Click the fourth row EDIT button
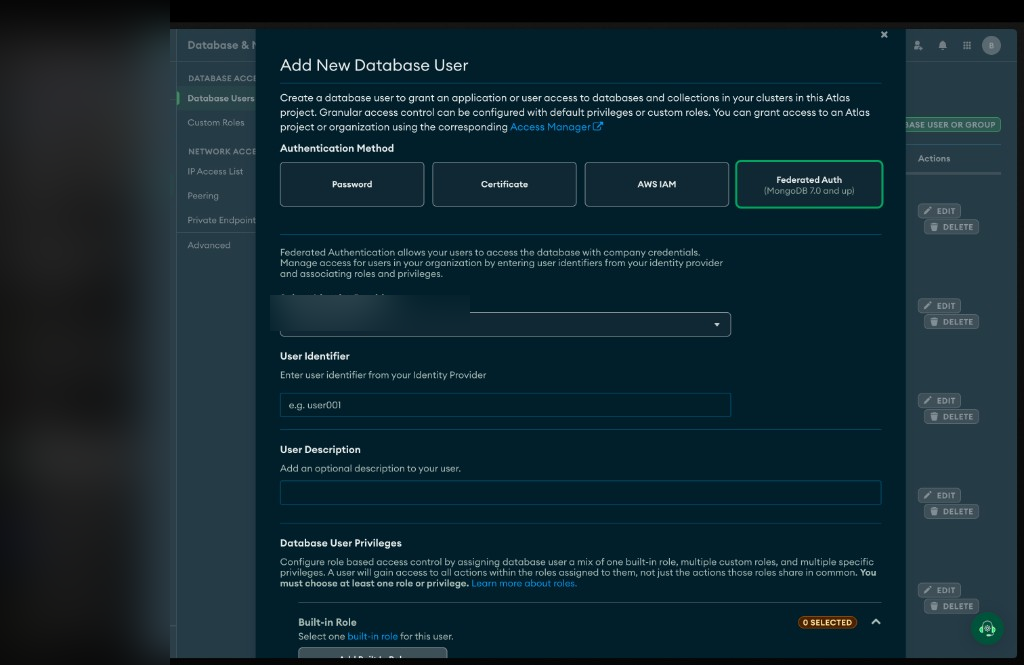 click(939, 495)
